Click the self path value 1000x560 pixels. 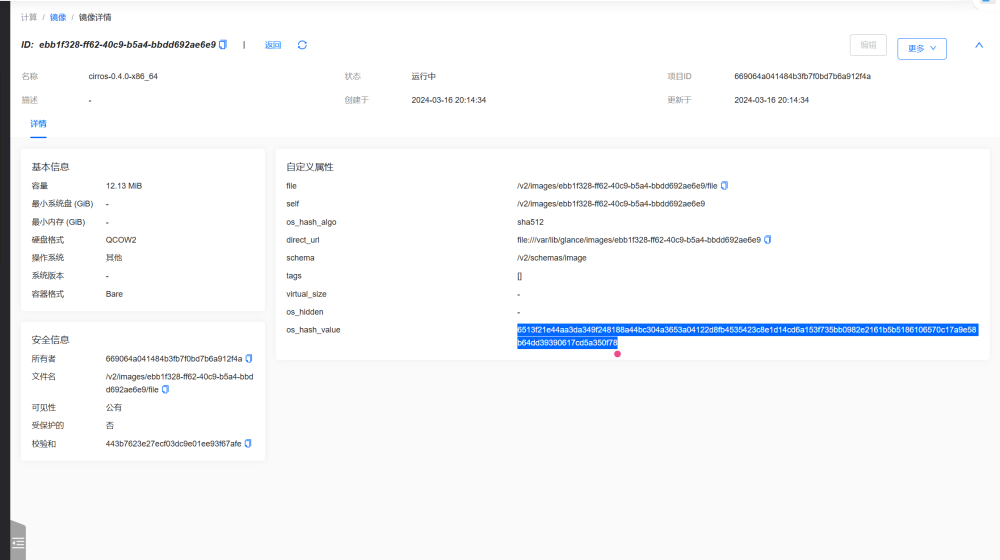610,204
